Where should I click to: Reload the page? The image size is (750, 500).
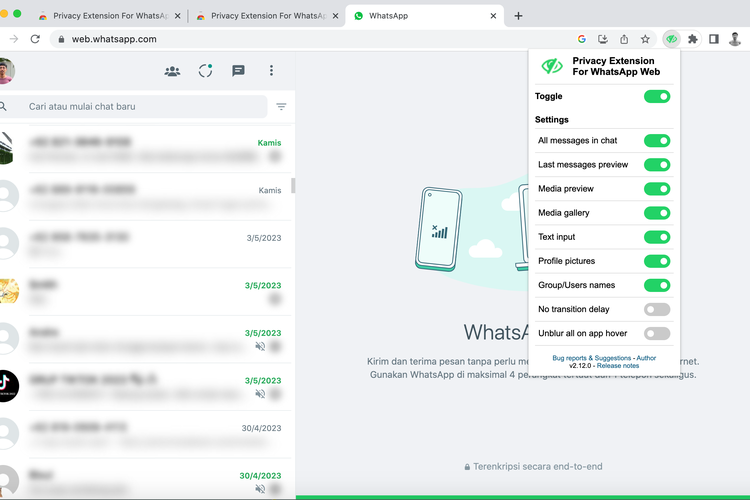point(35,39)
